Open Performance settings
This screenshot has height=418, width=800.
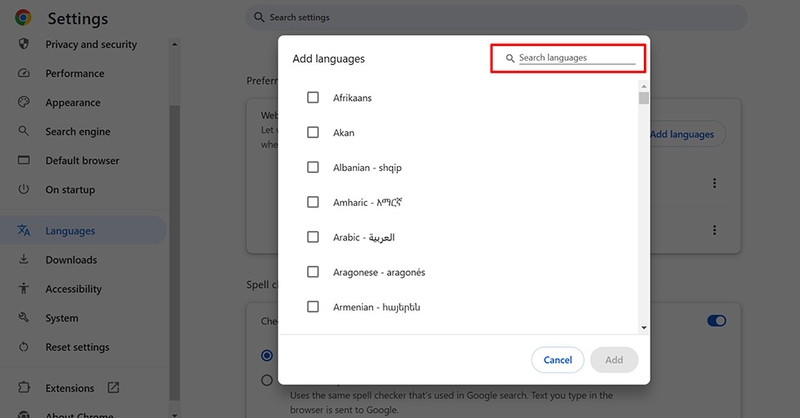click(74, 73)
